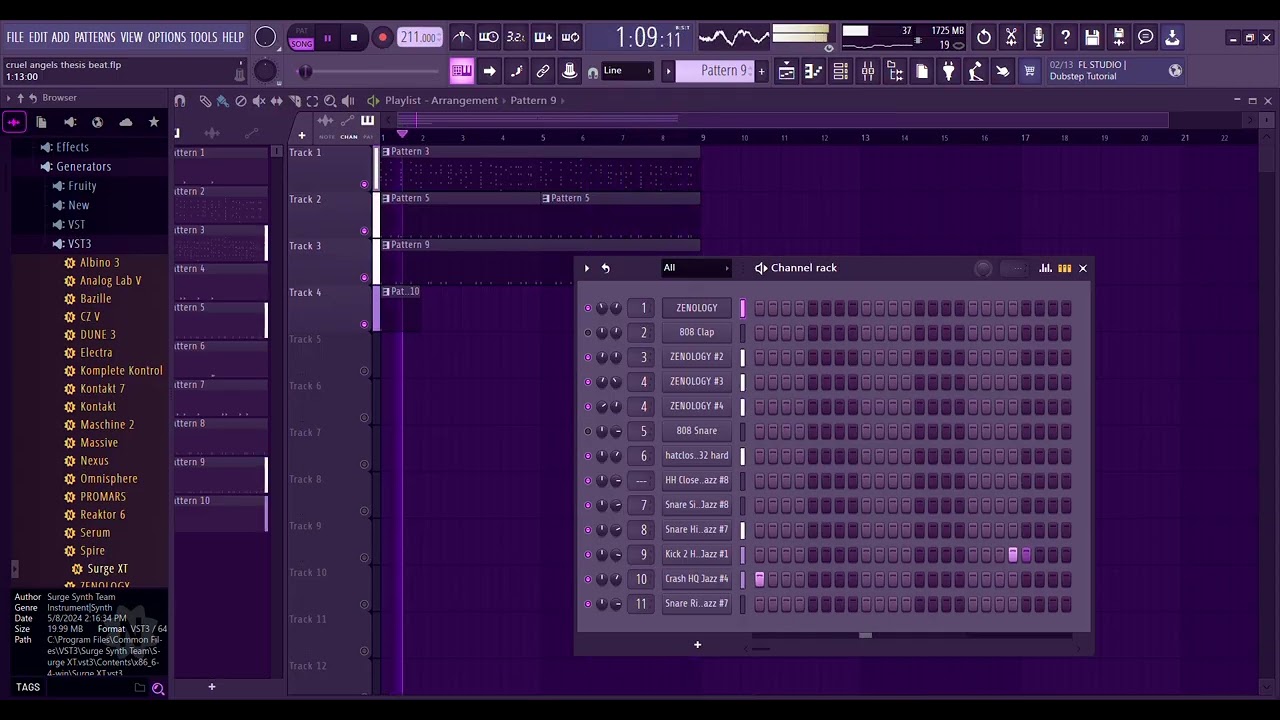Viewport: 1280px width, 720px height.
Task: Click the tags search magnifier icon
Action: pyautogui.click(x=158, y=688)
